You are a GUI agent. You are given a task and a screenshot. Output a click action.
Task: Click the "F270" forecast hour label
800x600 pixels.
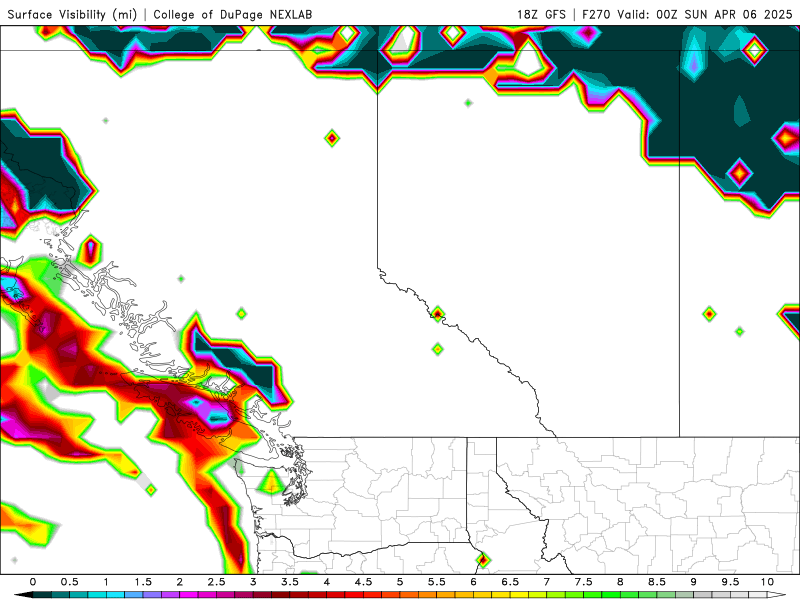[x=596, y=14]
